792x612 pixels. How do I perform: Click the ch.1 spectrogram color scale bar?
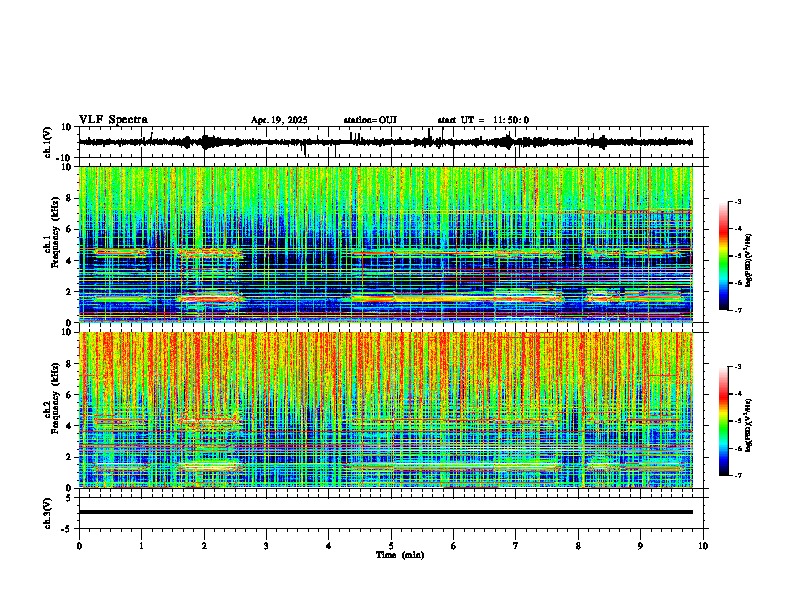(x=724, y=256)
